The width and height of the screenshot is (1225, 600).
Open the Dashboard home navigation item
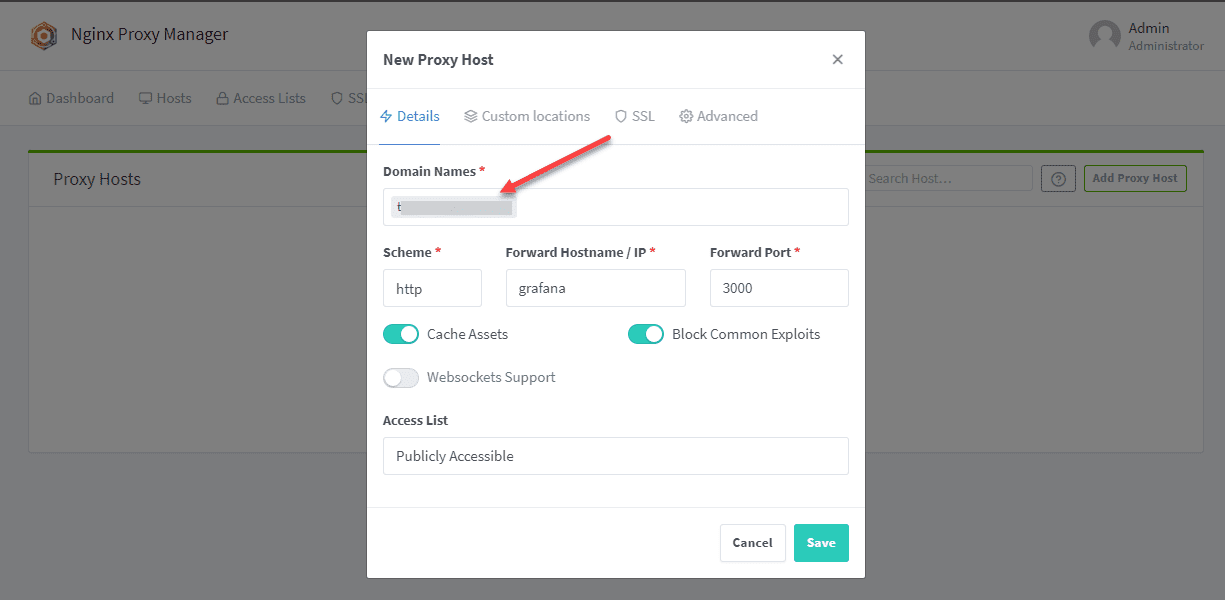[71, 98]
